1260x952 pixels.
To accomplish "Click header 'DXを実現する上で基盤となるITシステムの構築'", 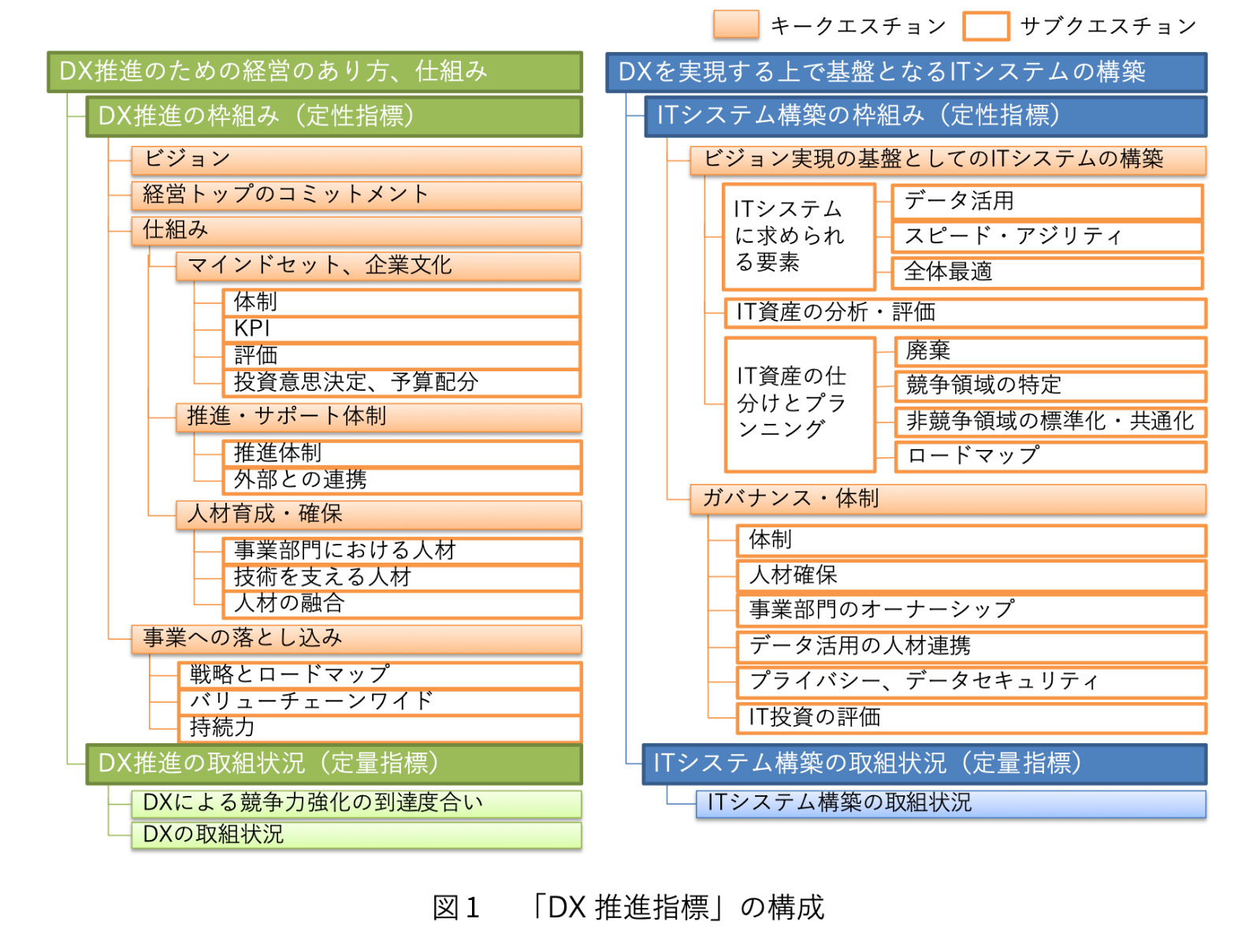I will pos(906,73).
